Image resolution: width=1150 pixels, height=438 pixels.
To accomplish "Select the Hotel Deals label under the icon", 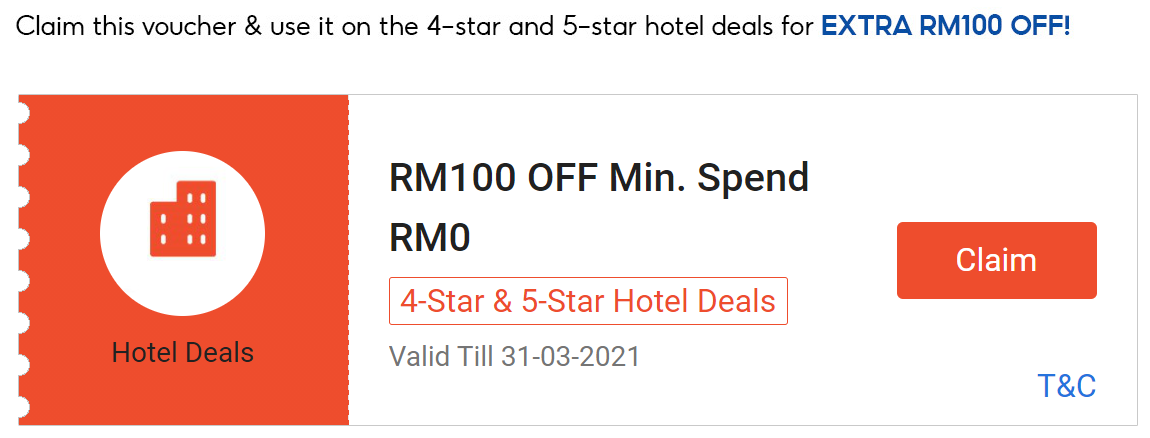I will [183, 352].
